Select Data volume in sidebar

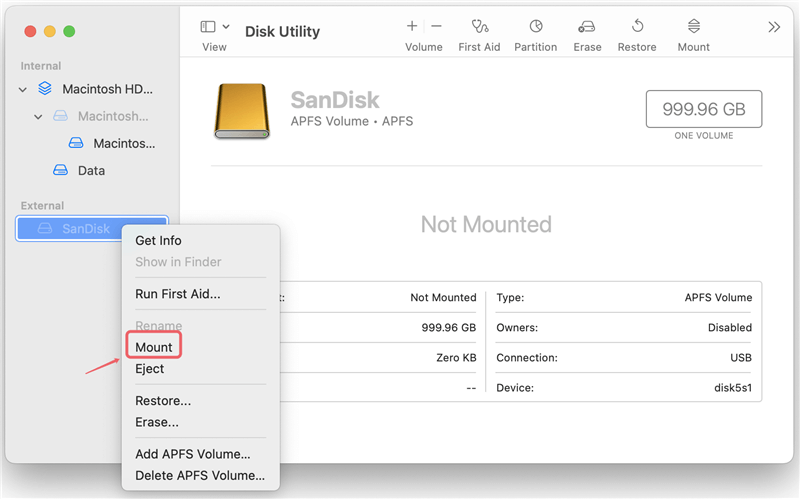[91, 170]
